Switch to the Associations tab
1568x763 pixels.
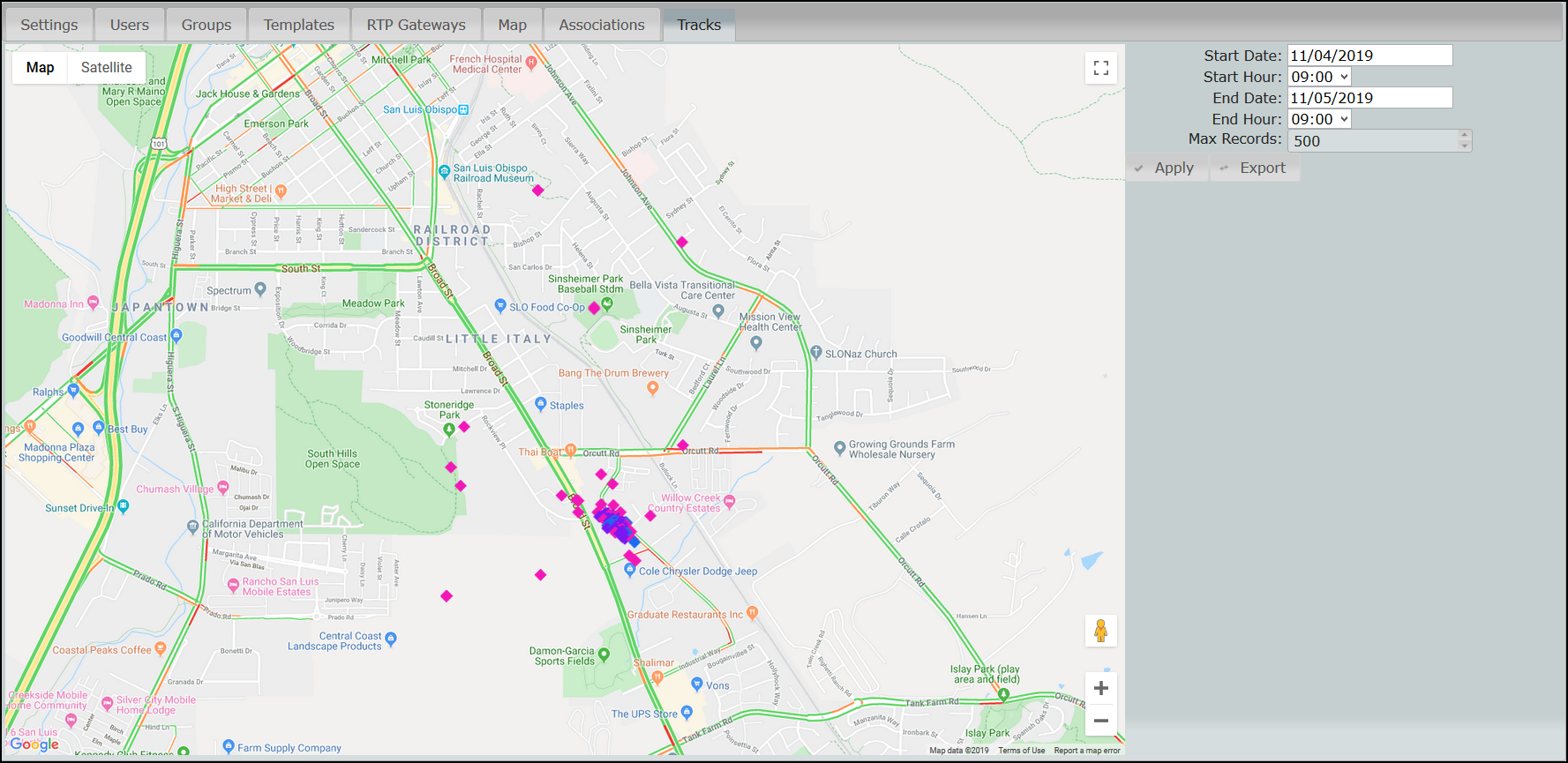pyautogui.click(x=602, y=25)
